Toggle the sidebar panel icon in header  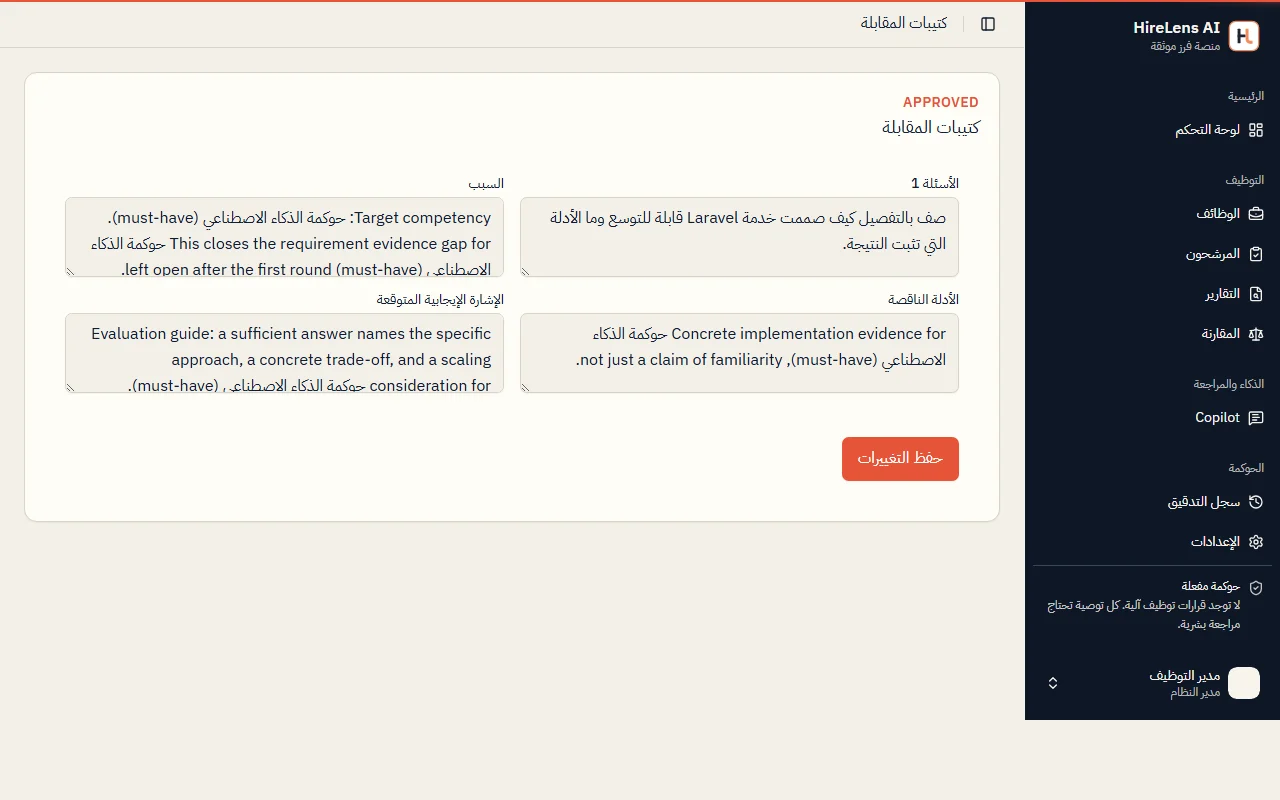point(988,24)
